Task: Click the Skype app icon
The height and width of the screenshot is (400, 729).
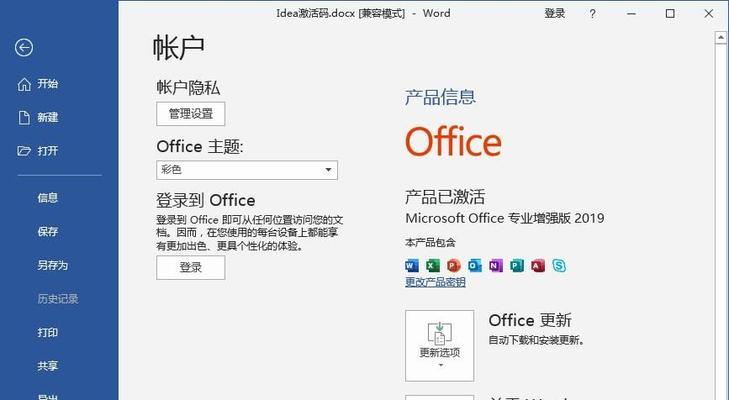Action: click(x=559, y=266)
